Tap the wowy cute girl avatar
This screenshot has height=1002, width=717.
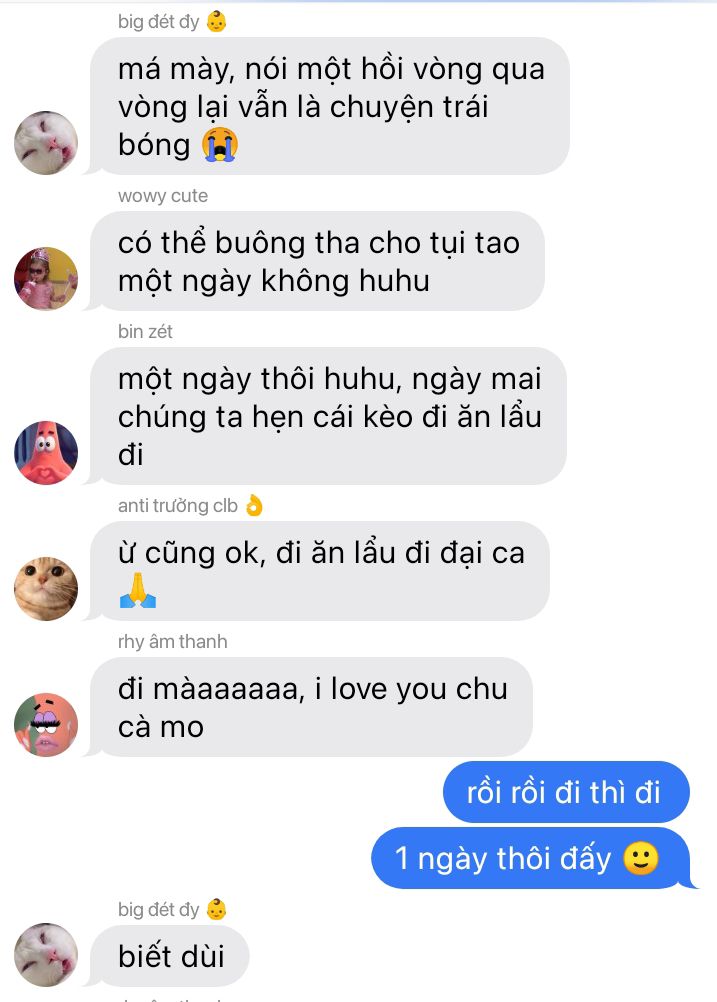tap(46, 279)
